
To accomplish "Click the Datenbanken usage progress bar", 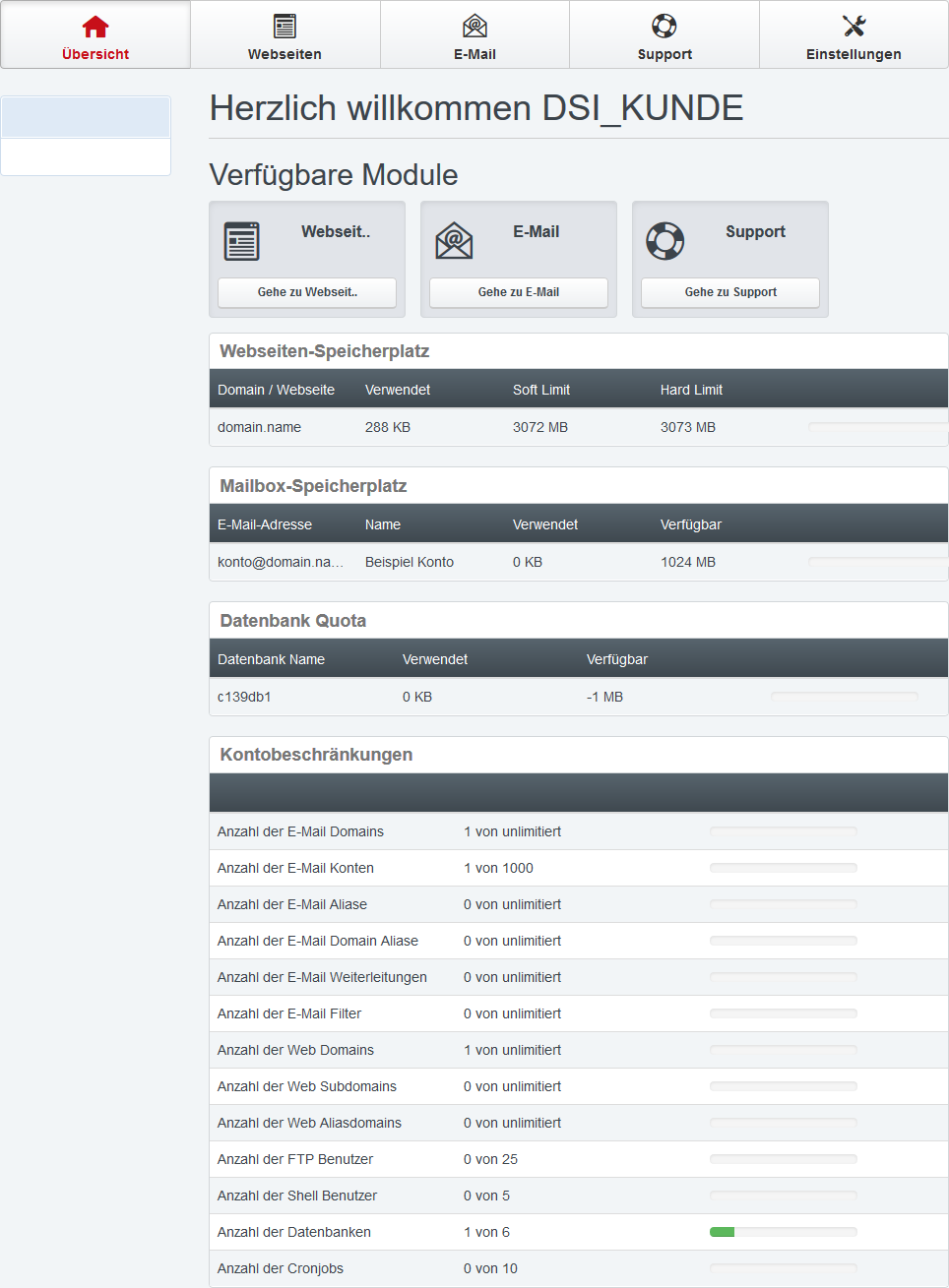I will coord(783,1232).
